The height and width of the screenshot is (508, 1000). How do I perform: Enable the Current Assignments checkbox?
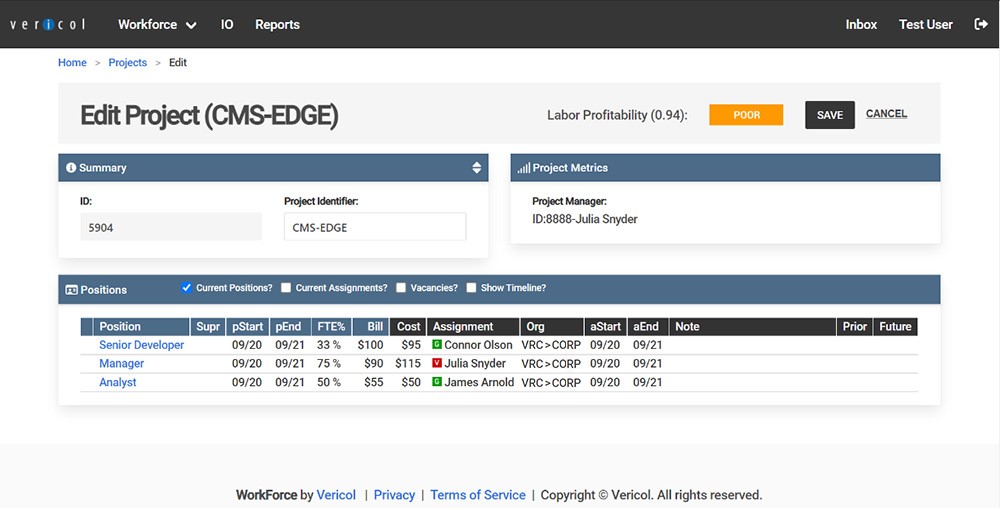[x=286, y=288]
